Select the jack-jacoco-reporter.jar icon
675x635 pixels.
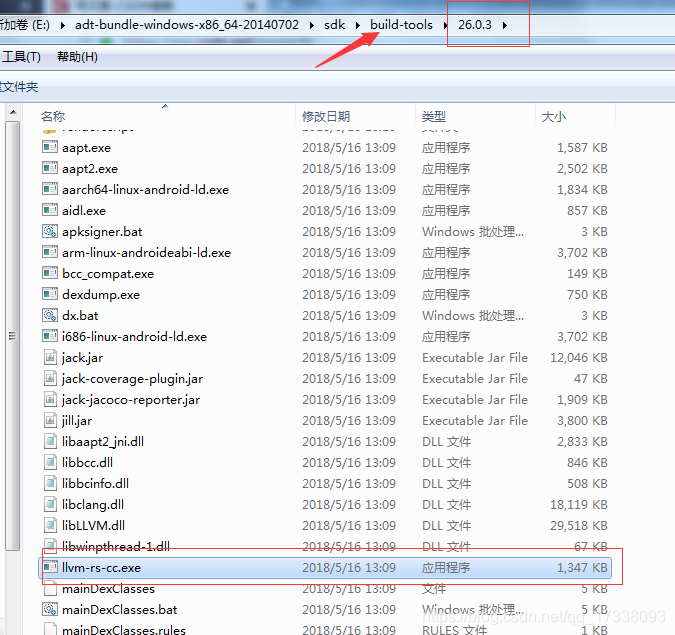coord(50,400)
